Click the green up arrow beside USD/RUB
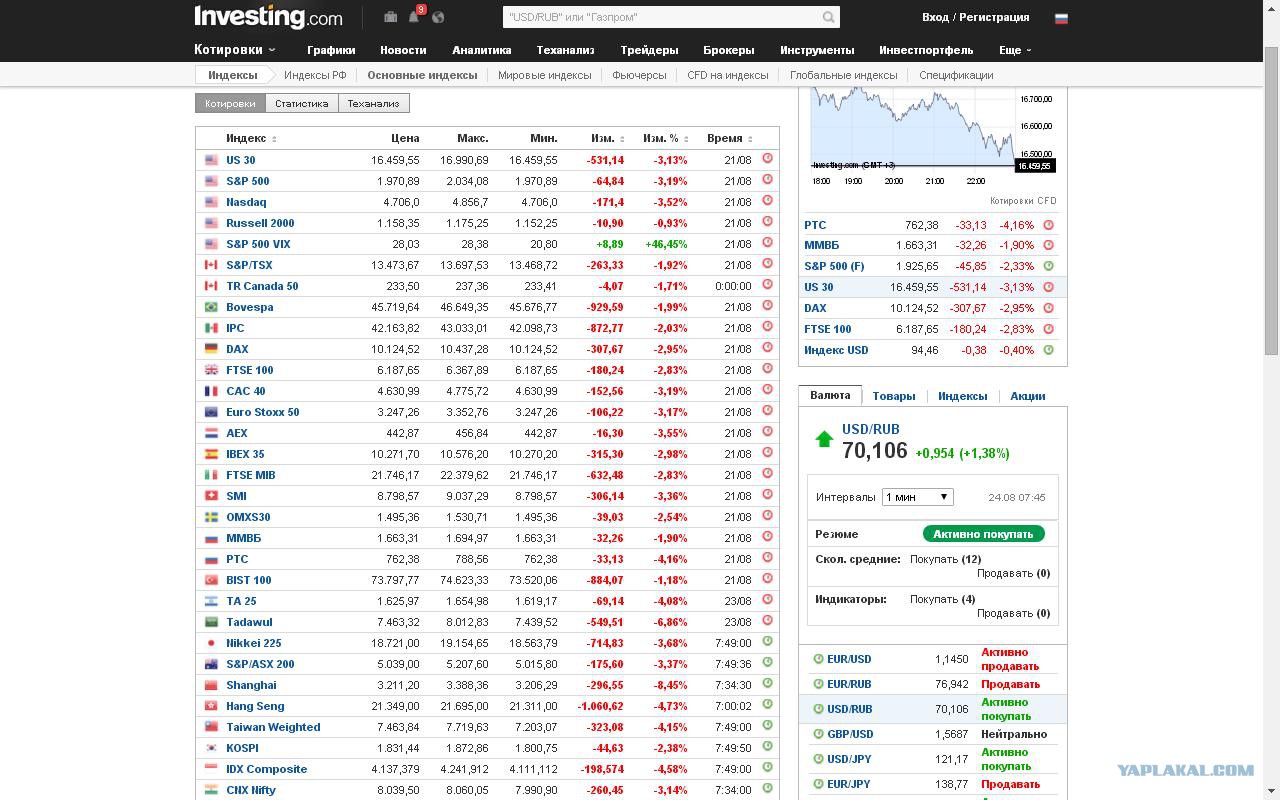Screen dimensions: 1280x800 click(824, 439)
